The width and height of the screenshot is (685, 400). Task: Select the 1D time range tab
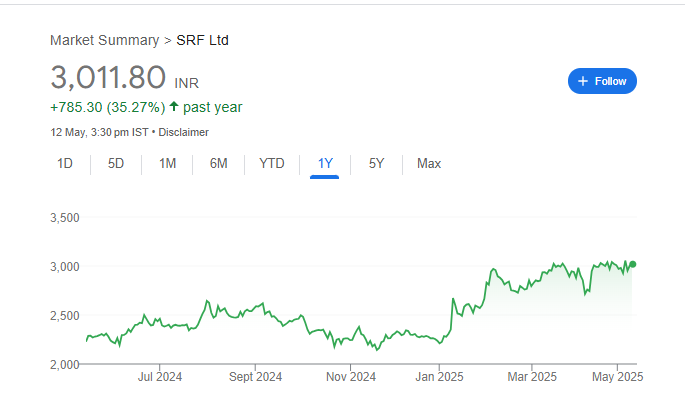click(65, 163)
